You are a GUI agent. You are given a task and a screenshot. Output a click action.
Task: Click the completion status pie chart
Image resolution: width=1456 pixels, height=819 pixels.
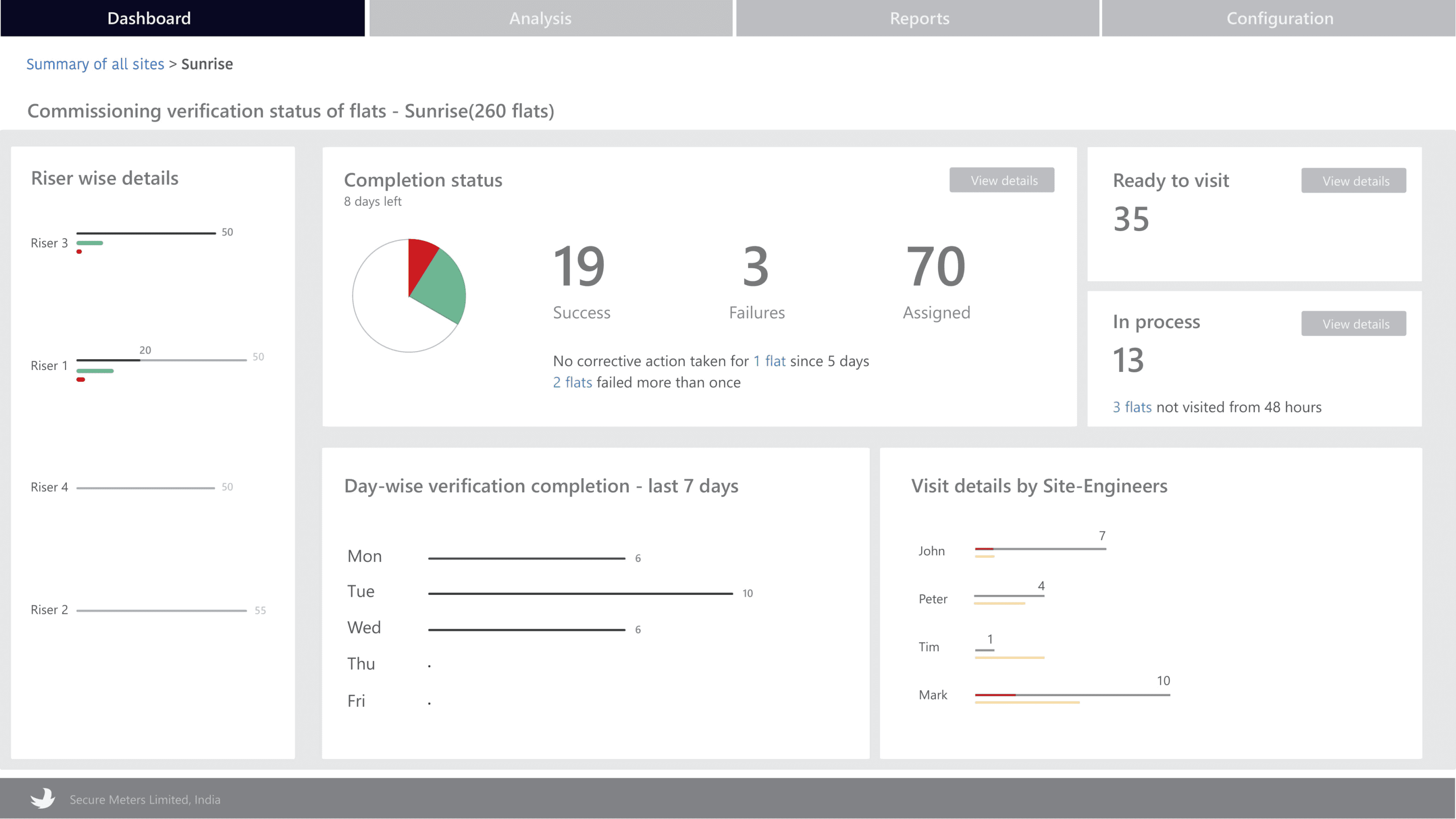tap(409, 295)
